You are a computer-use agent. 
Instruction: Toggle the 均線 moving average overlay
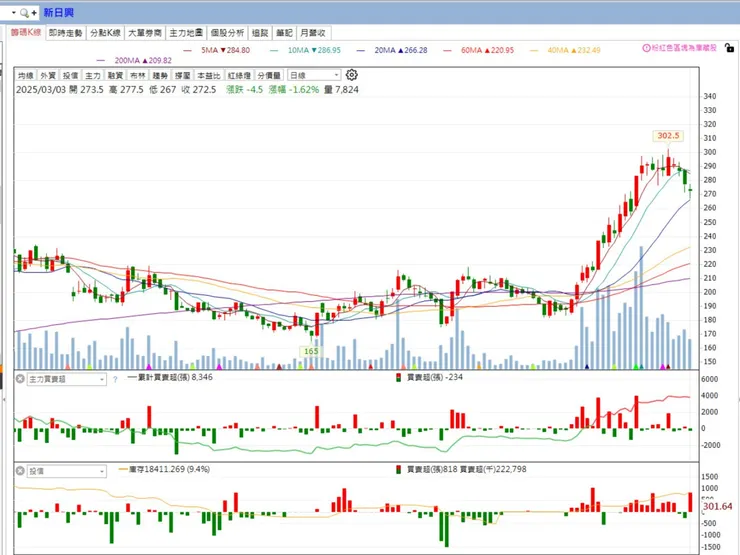pyautogui.click(x=25, y=75)
